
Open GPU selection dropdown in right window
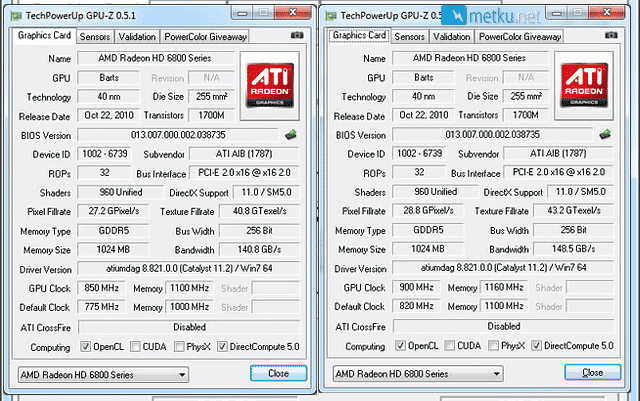click(x=418, y=374)
